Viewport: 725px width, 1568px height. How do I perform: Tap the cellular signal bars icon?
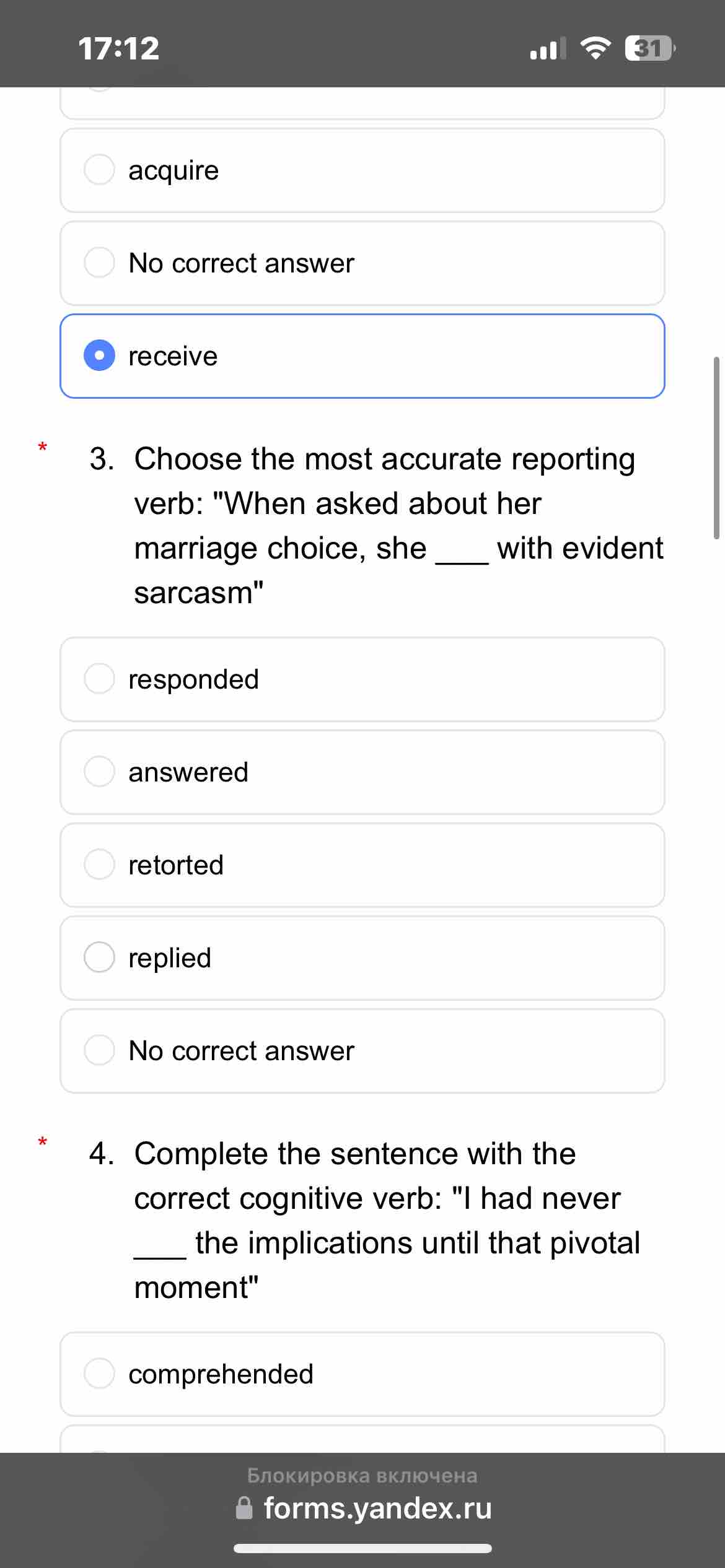(x=547, y=48)
